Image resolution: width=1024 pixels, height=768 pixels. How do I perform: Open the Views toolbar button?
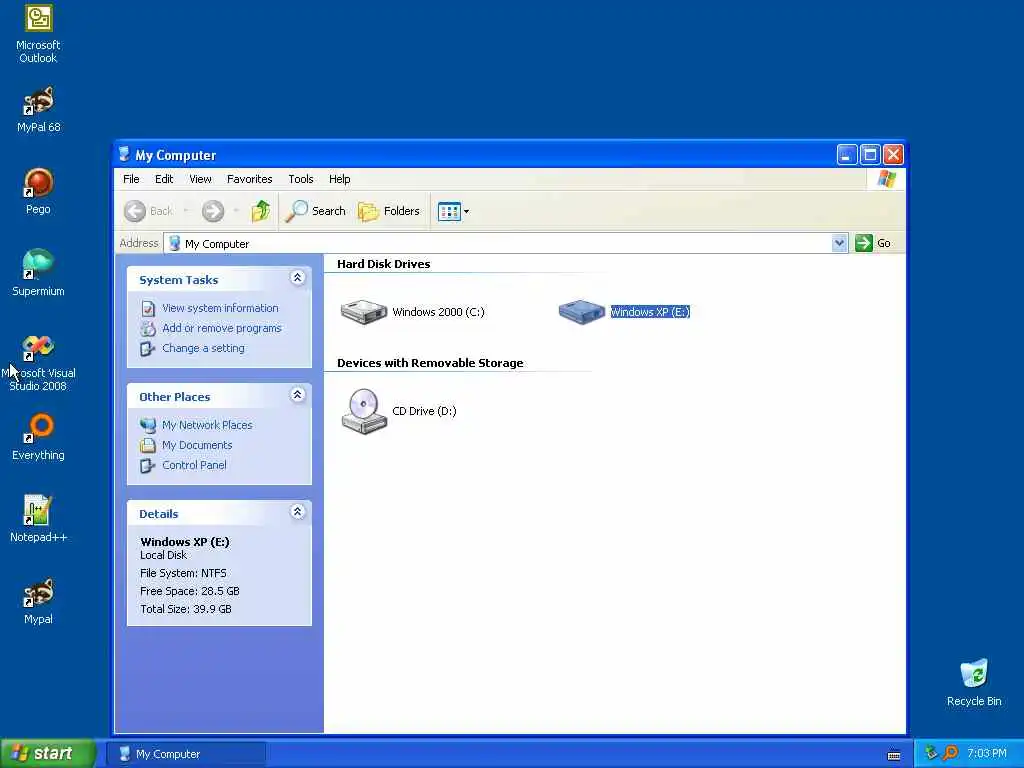point(453,211)
